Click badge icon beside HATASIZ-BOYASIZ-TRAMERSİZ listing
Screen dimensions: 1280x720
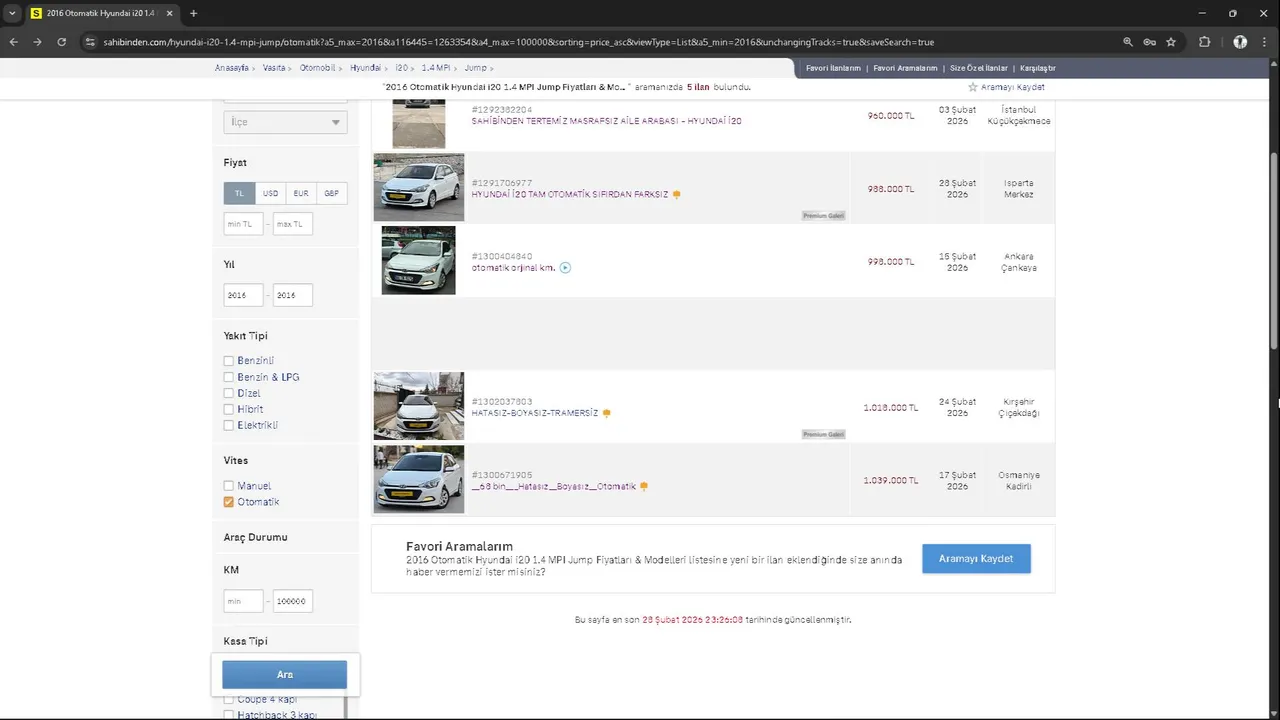tap(607, 413)
